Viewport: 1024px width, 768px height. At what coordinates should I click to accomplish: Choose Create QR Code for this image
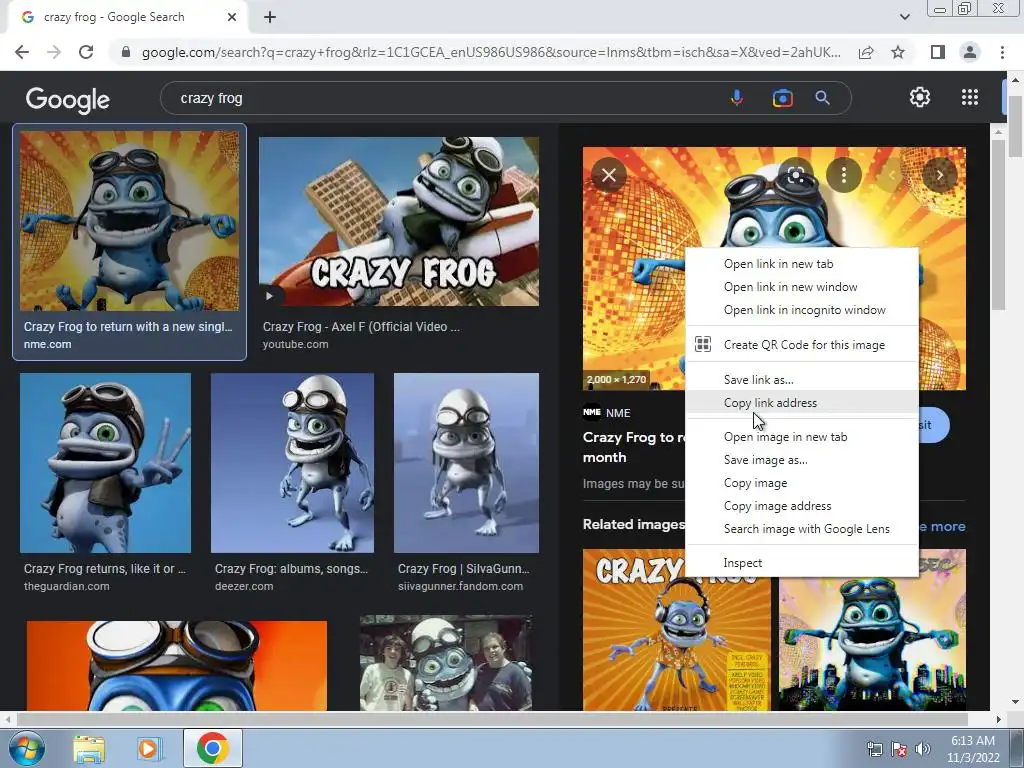(802, 344)
